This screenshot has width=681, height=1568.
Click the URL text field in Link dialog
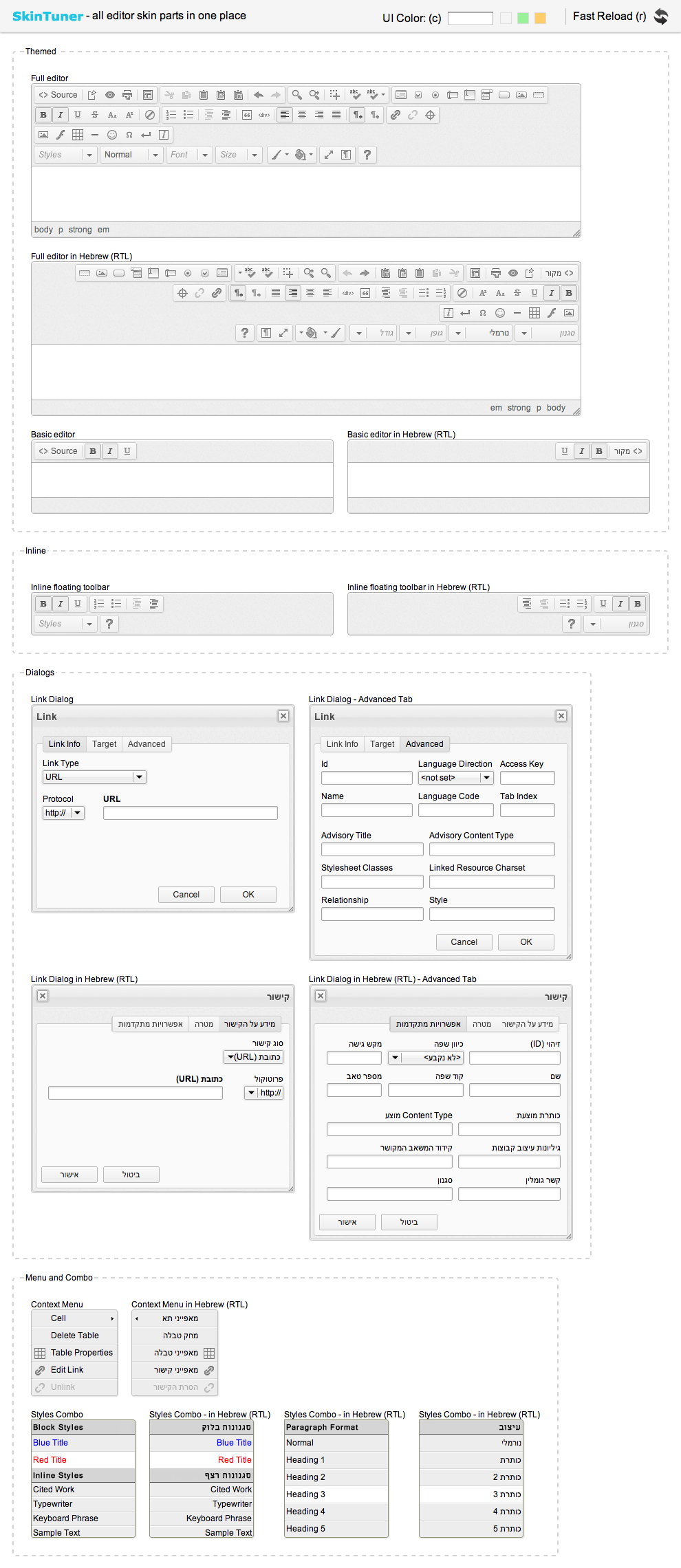click(x=190, y=813)
